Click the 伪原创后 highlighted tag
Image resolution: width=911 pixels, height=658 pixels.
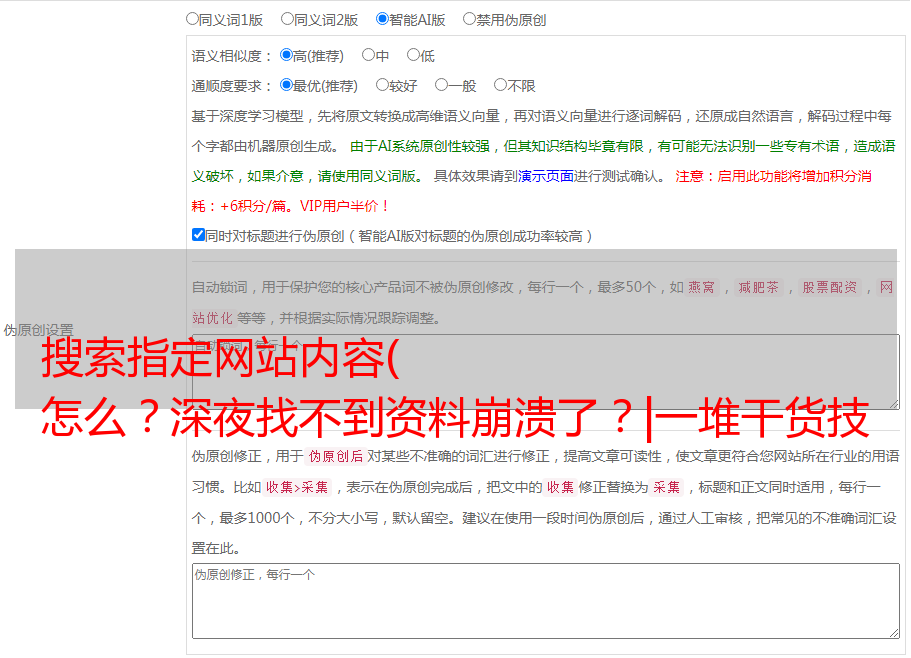click(x=336, y=456)
